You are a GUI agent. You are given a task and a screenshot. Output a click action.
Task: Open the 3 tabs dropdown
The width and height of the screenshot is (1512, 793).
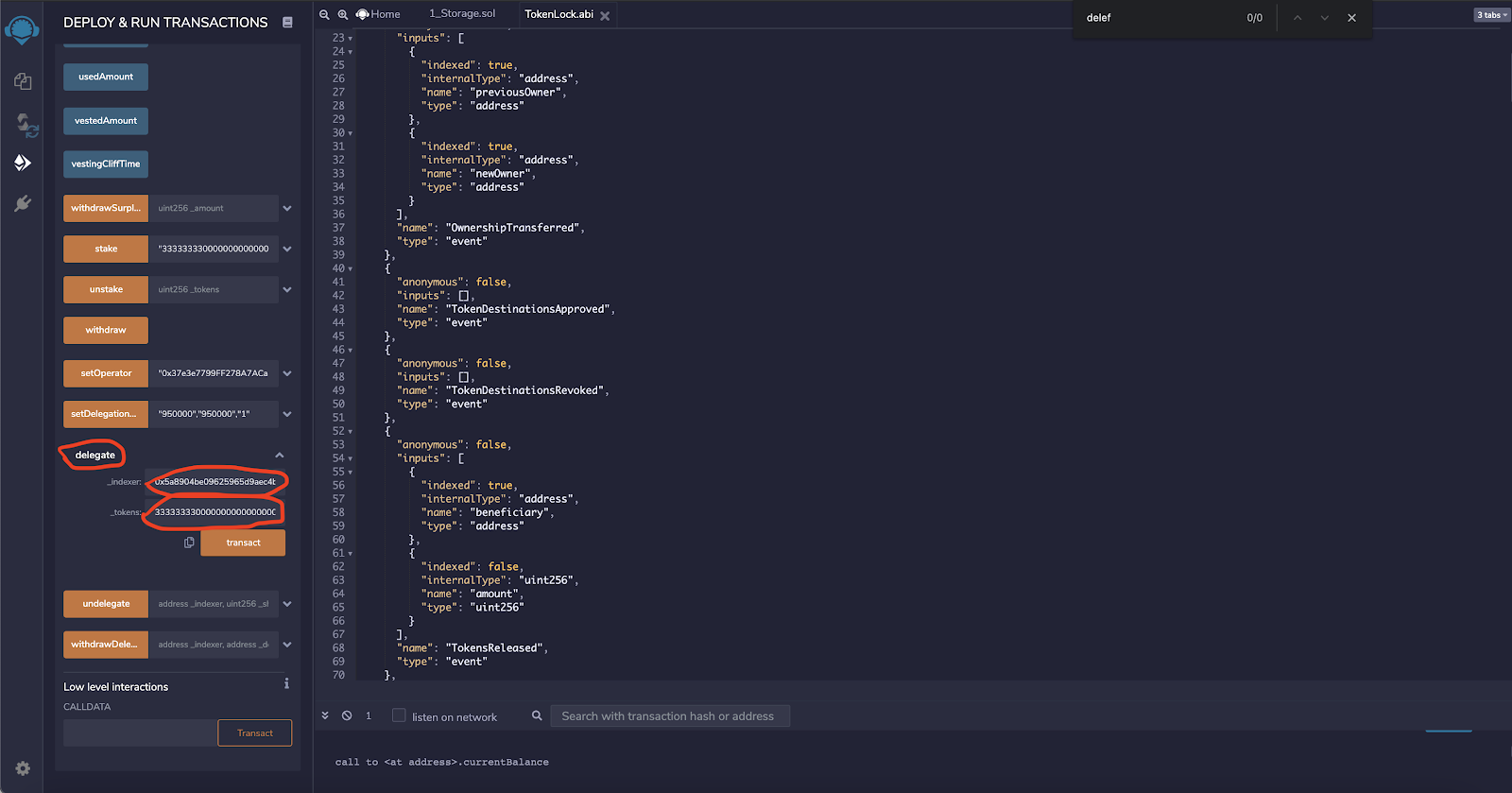(1492, 14)
